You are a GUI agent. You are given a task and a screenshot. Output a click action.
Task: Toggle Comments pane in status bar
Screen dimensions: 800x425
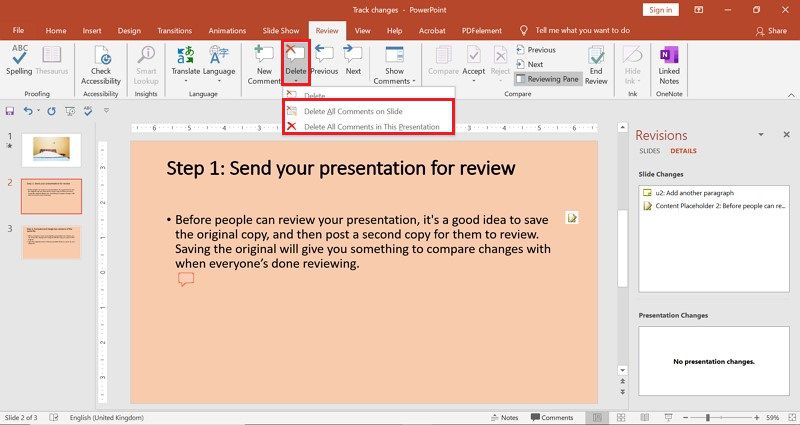(x=552, y=417)
